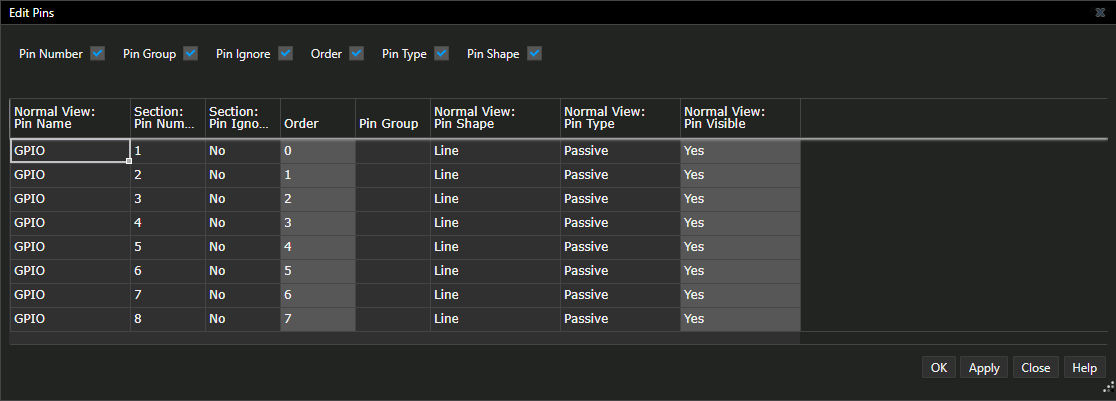Close the Edit Pins dialog with X icon
The image size is (1116, 401).
click(1100, 12)
